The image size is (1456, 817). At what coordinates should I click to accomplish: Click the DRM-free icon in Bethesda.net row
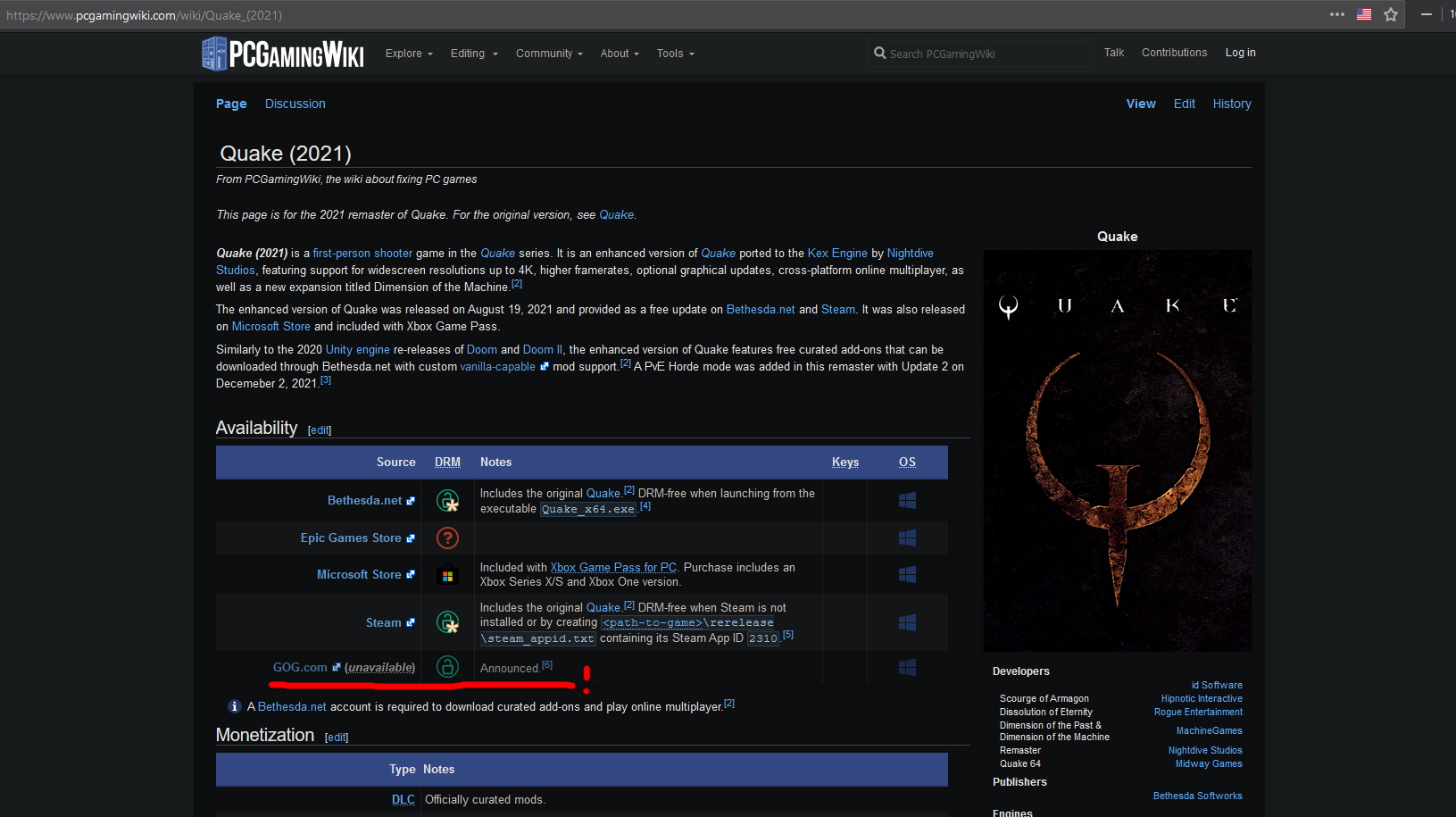[447, 501]
